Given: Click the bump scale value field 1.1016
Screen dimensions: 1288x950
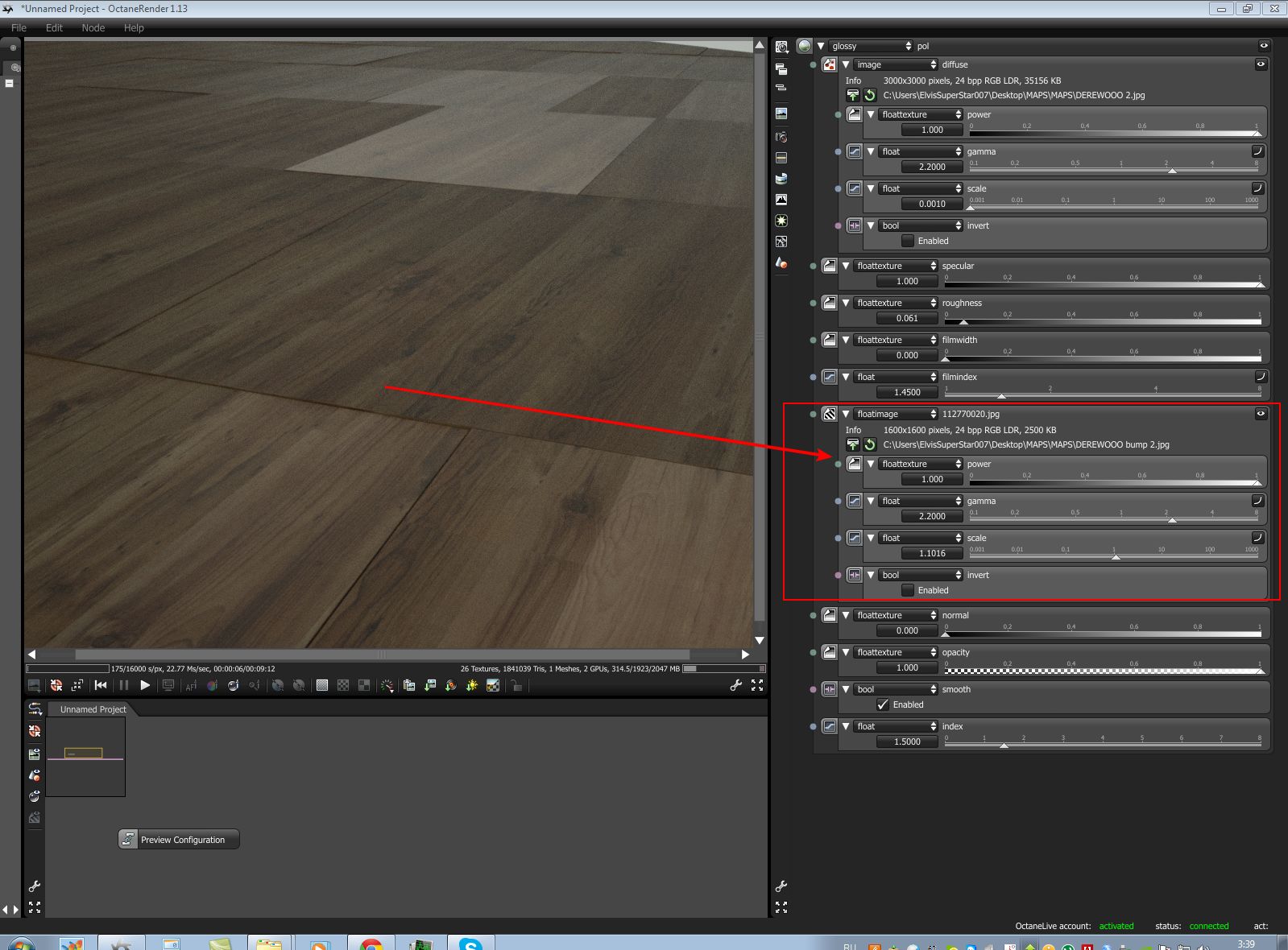Looking at the screenshot, I should [932, 553].
